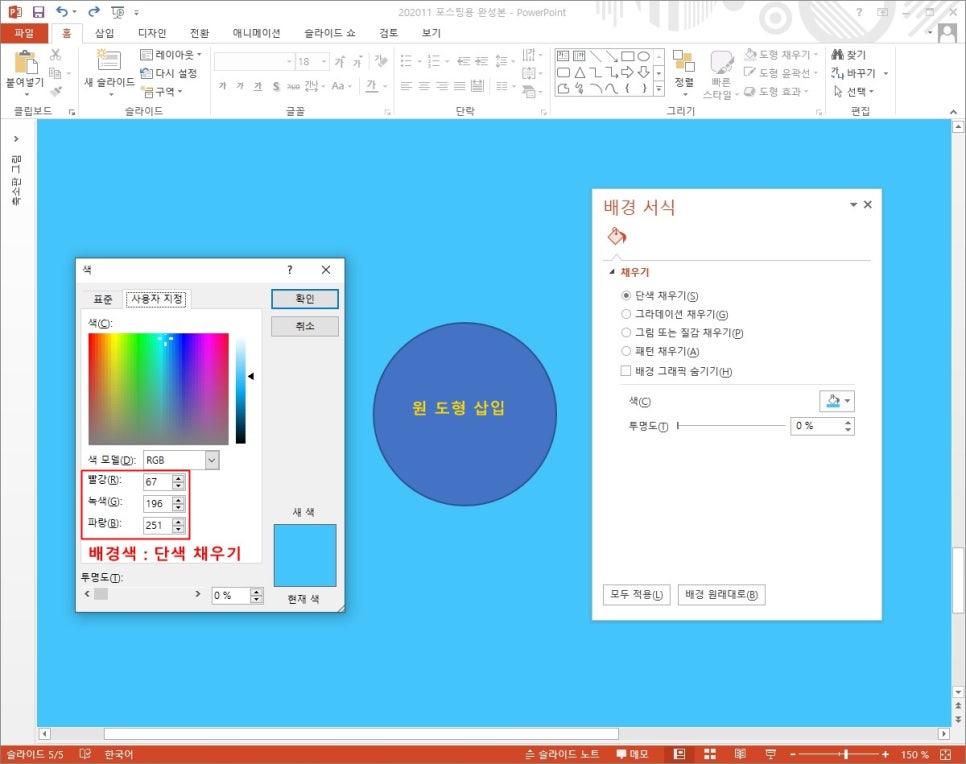The width and height of the screenshot is (966, 764).
Task: Click the Redo arrow icon
Action: (94, 11)
